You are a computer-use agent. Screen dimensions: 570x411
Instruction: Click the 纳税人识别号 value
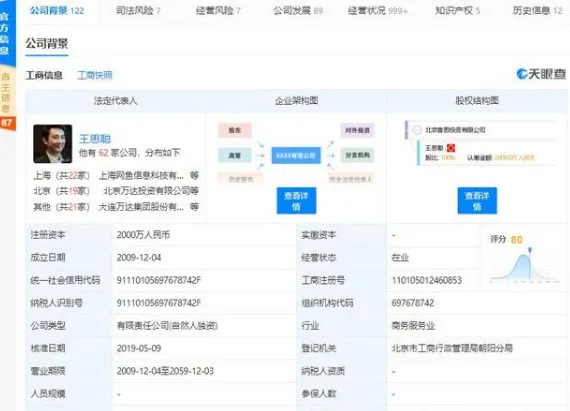pyautogui.click(x=158, y=303)
